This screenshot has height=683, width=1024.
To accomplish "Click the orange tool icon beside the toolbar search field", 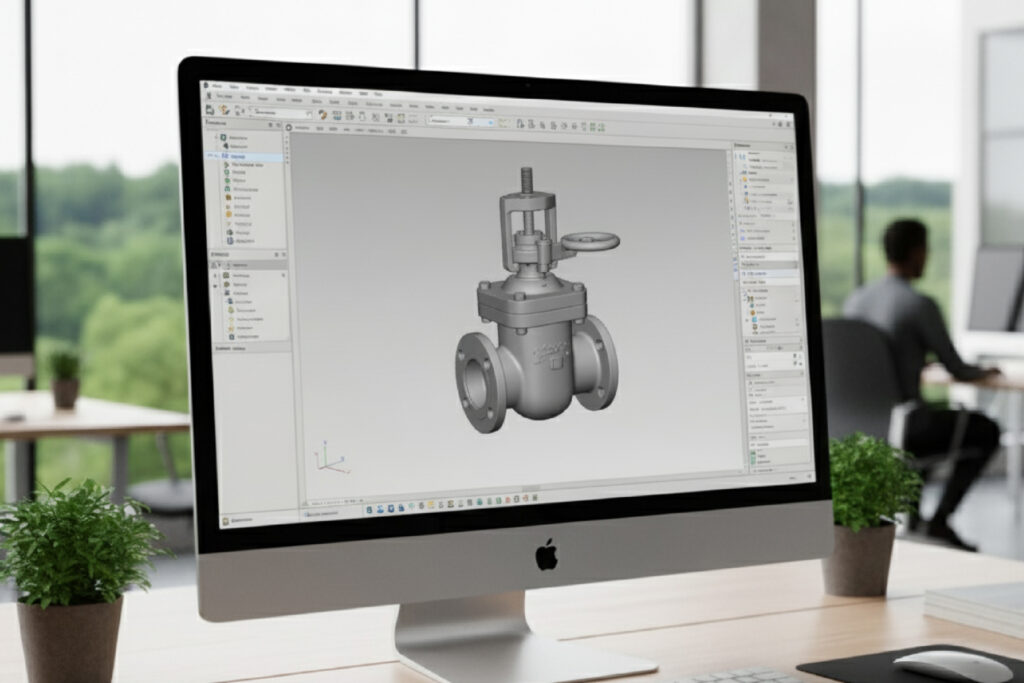I will 322,115.
